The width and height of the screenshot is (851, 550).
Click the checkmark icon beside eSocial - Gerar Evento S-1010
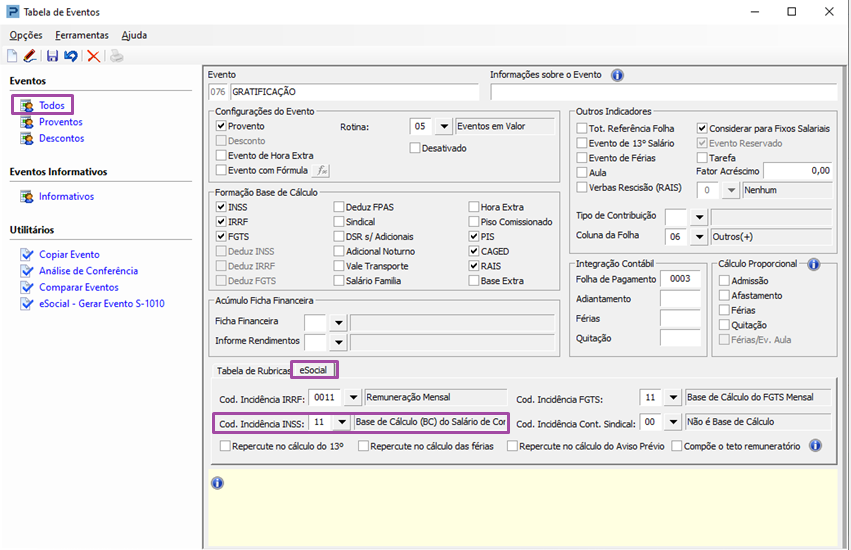coord(27,304)
